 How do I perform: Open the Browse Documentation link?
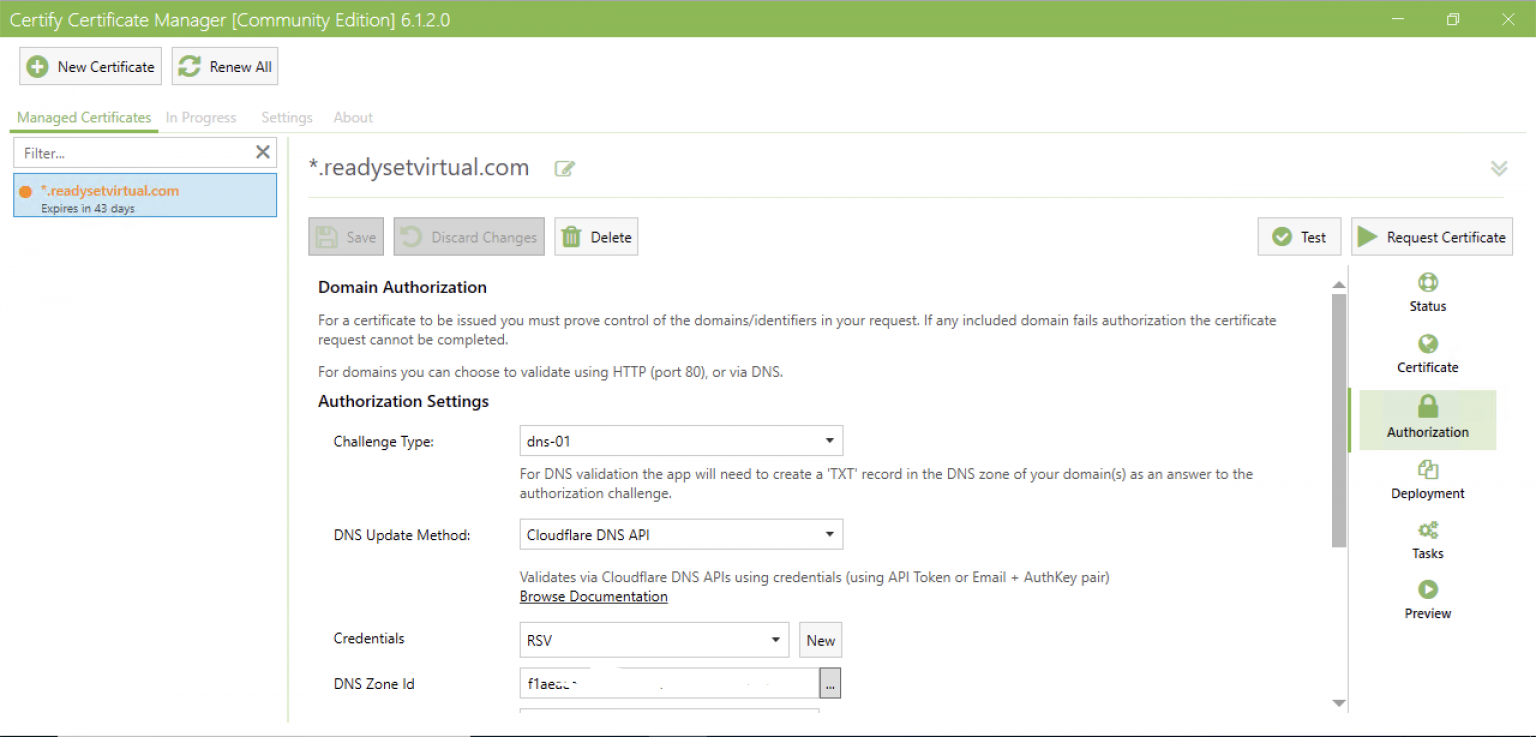pyautogui.click(x=593, y=596)
